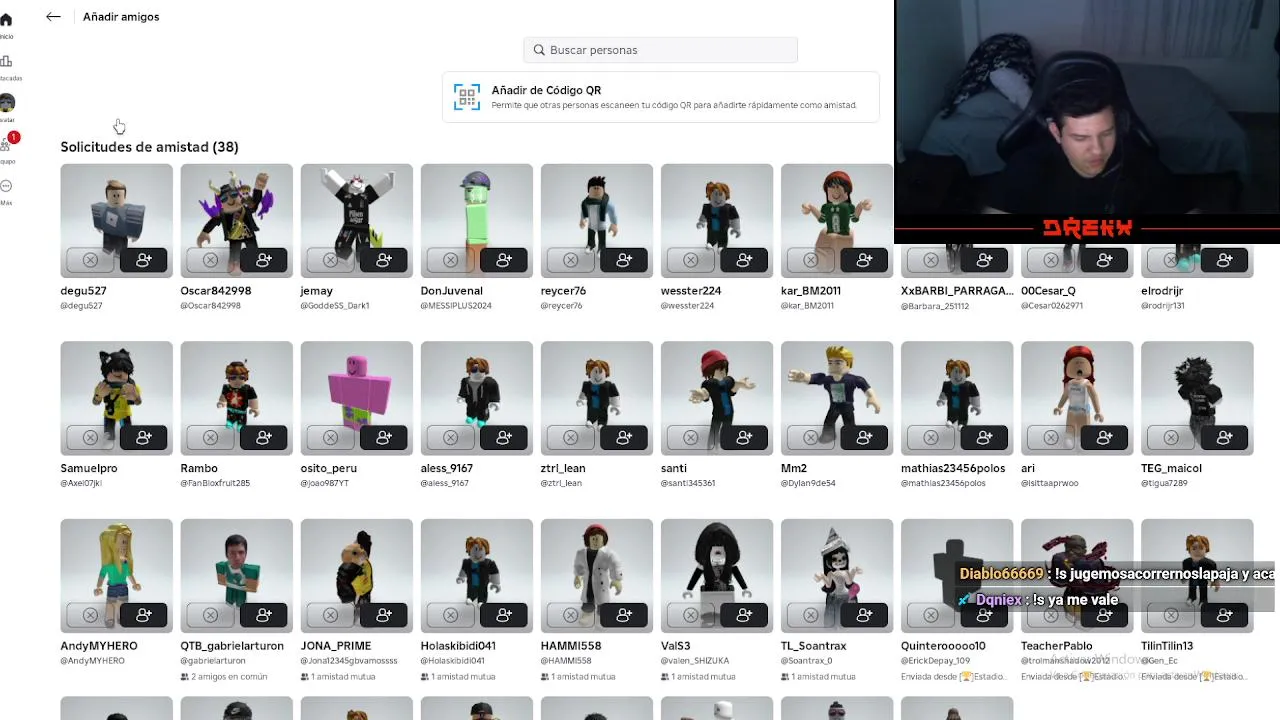Decline friend request from degu527

pos(90,260)
